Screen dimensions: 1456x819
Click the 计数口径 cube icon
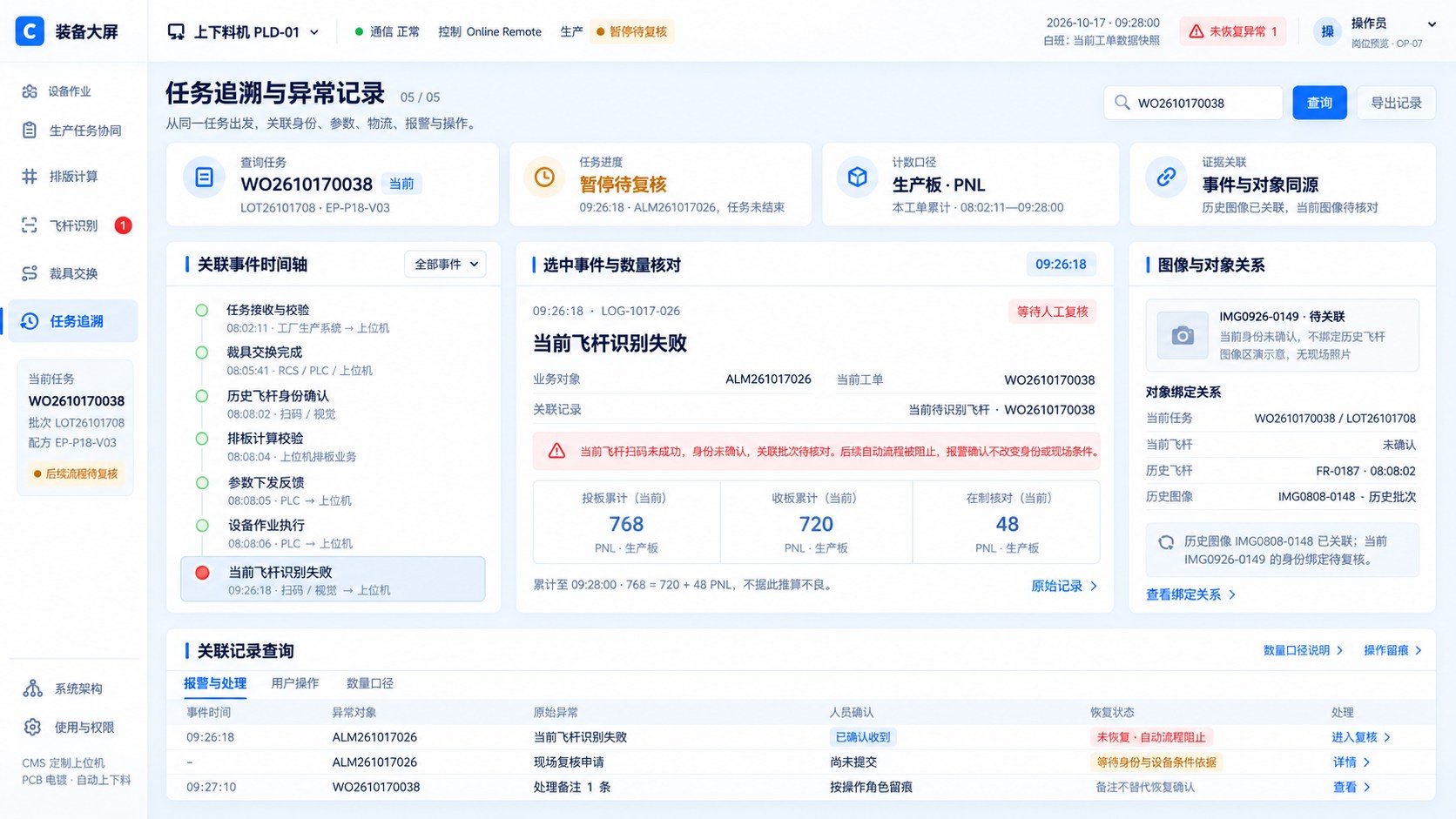pyautogui.click(x=858, y=178)
